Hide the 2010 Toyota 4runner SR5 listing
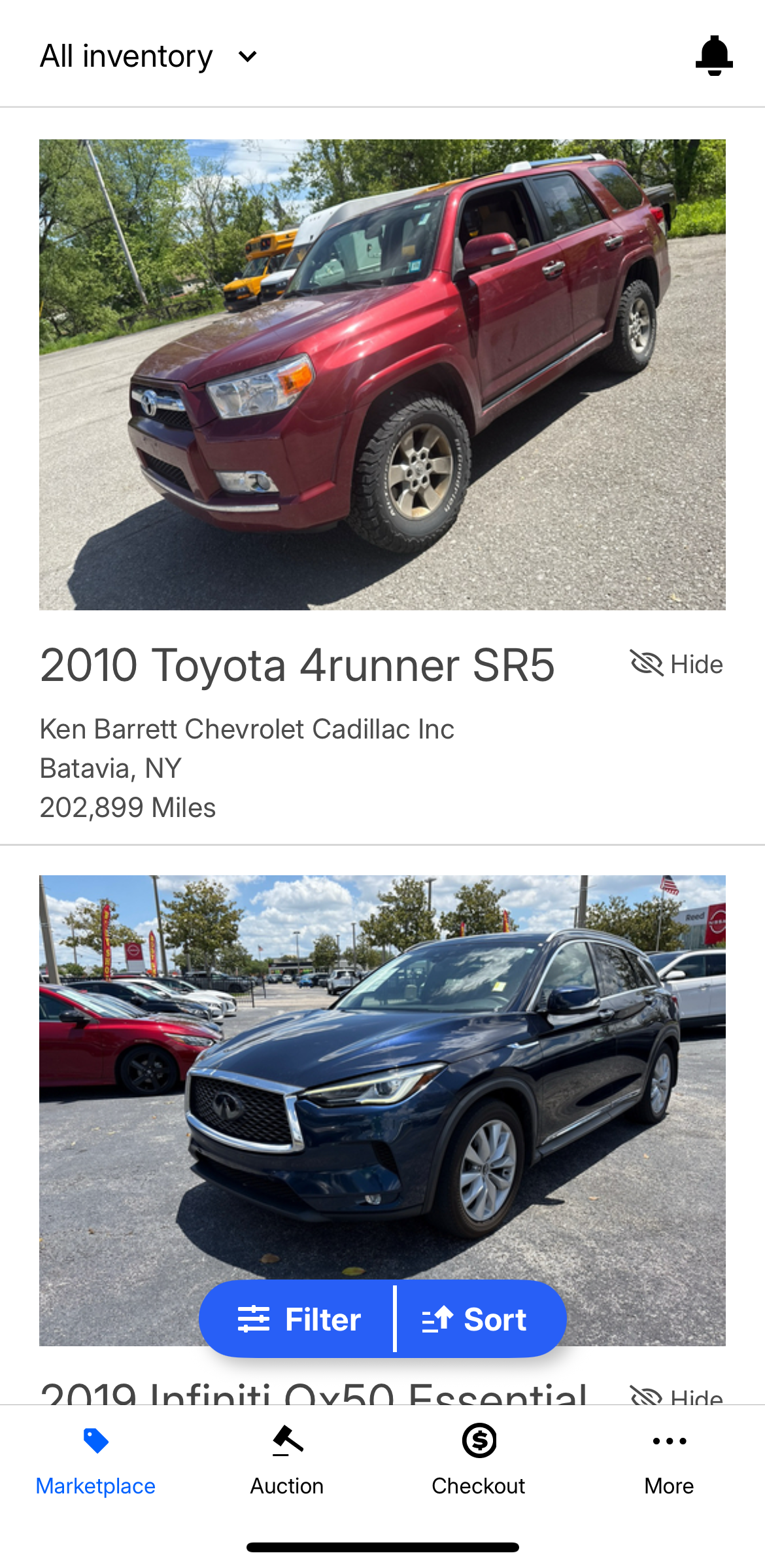This screenshot has height=1568, width=765. [677, 664]
